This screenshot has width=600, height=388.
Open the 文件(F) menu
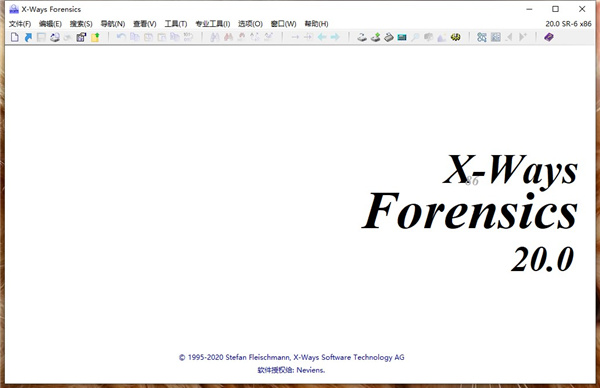20,24
